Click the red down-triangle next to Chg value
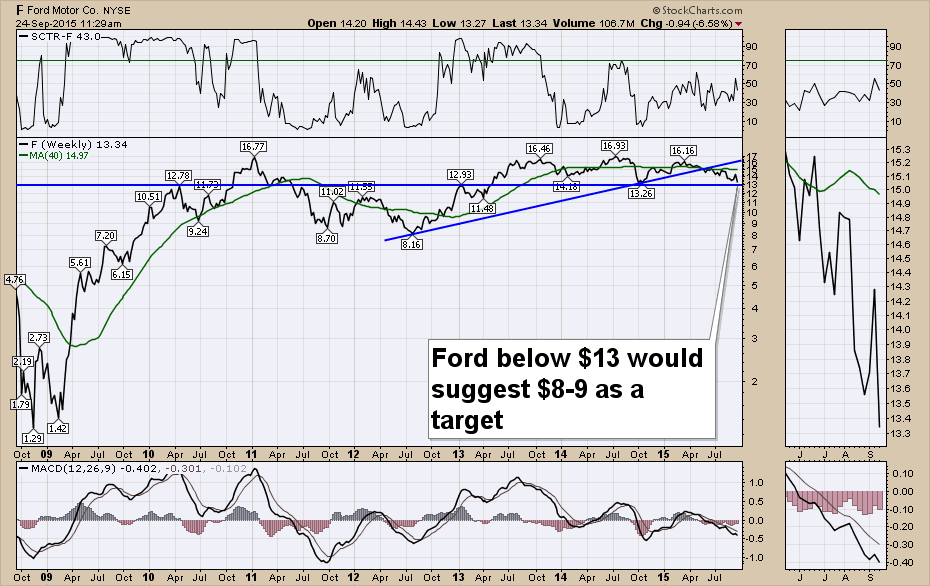 pos(738,24)
